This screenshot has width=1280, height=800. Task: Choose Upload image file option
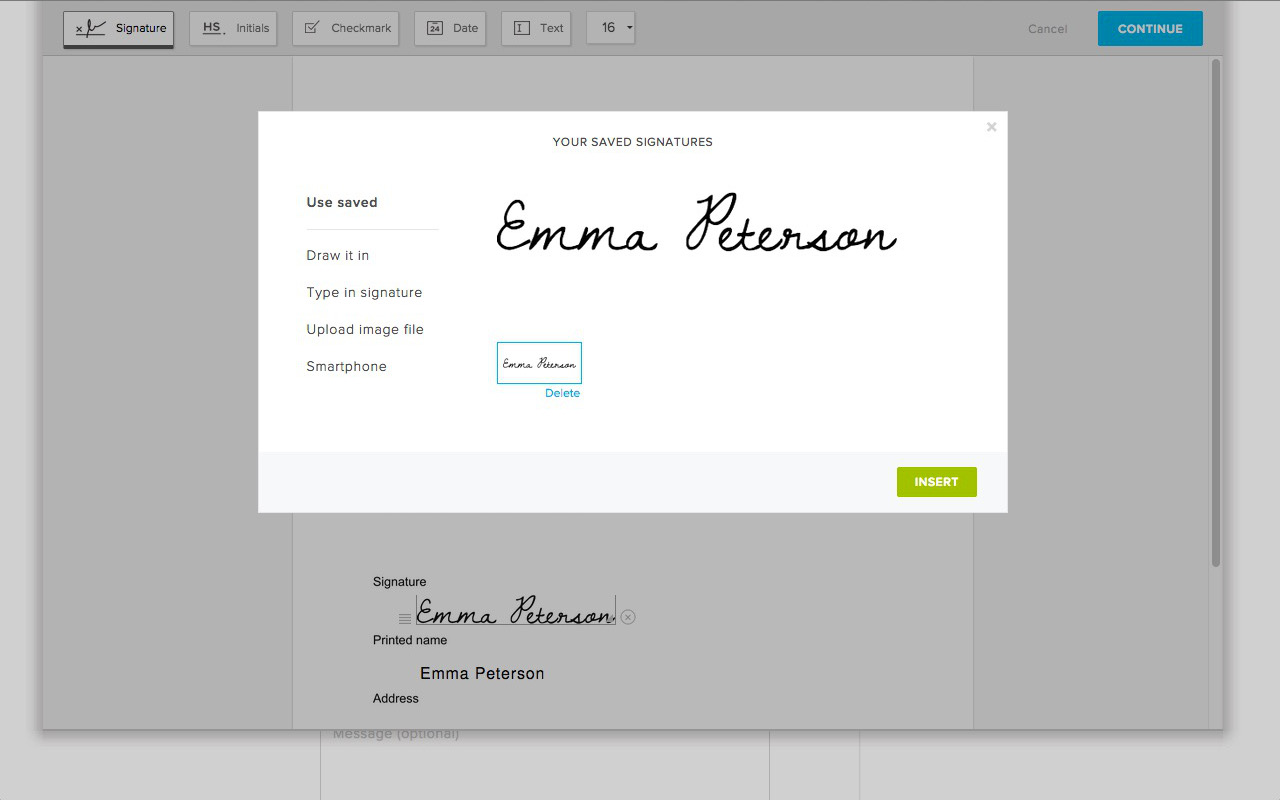tap(365, 329)
